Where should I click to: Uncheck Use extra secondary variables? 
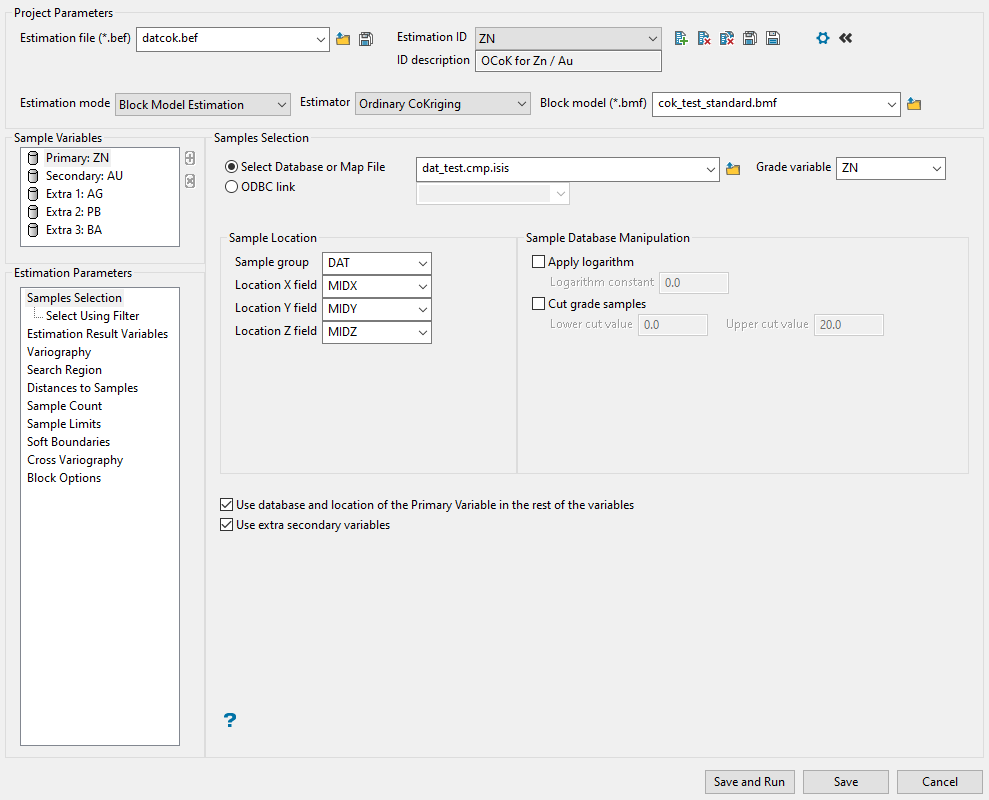226,525
